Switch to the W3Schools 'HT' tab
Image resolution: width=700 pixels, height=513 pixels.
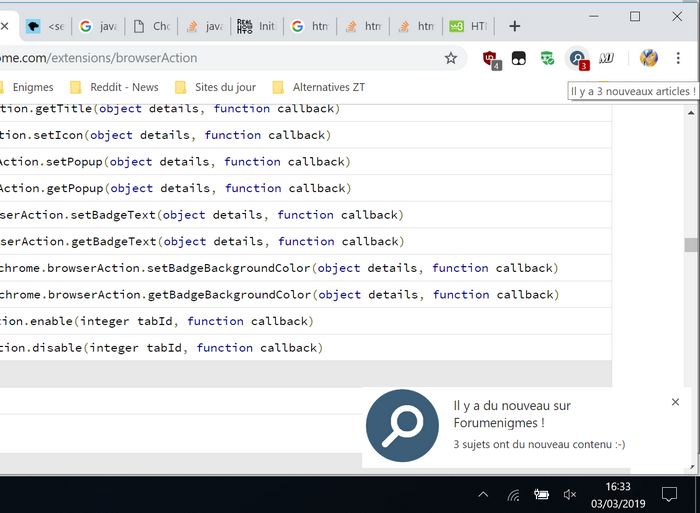[468, 26]
